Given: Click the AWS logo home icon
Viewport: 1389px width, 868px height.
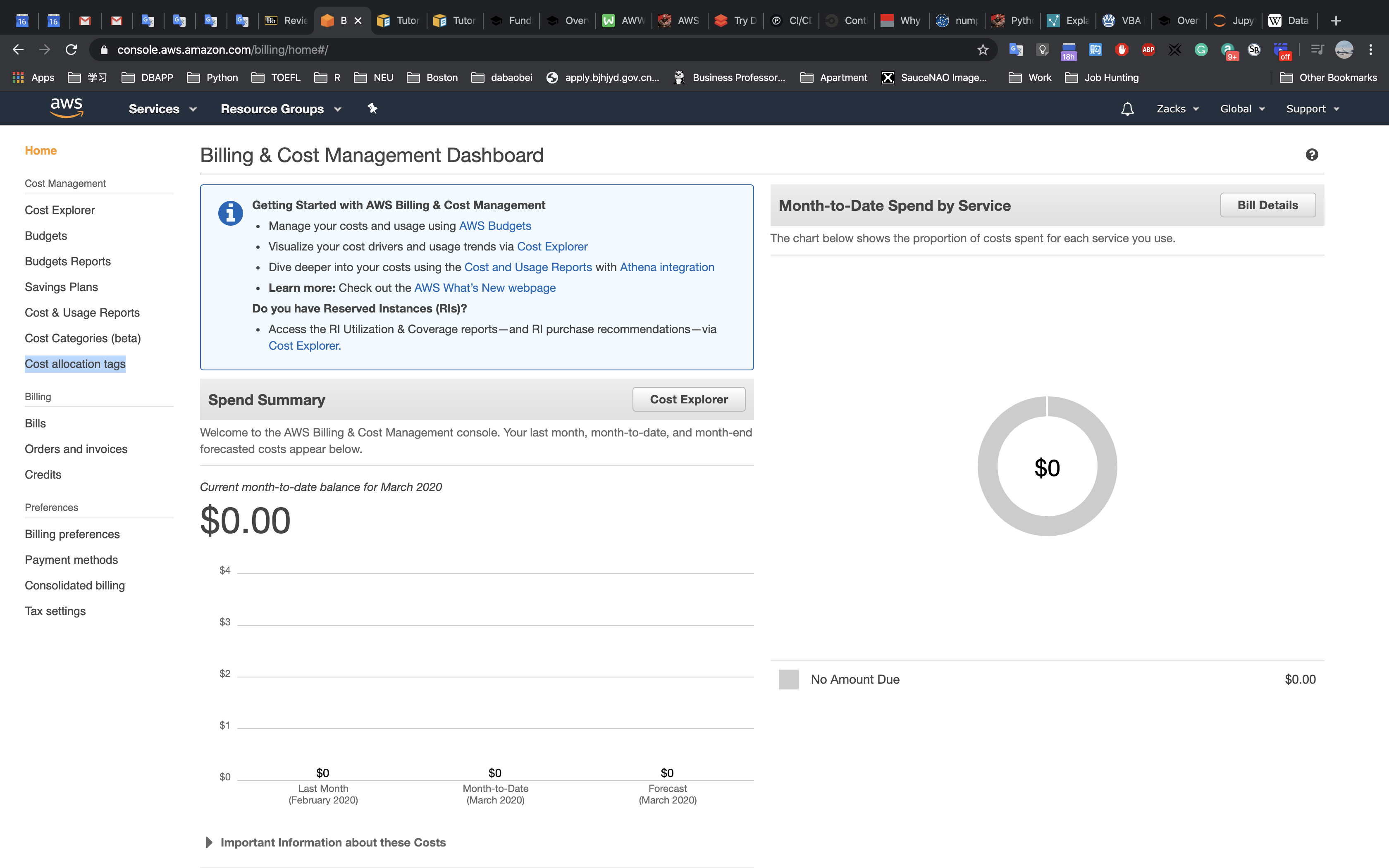Looking at the screenshot, I should (67, 108).
